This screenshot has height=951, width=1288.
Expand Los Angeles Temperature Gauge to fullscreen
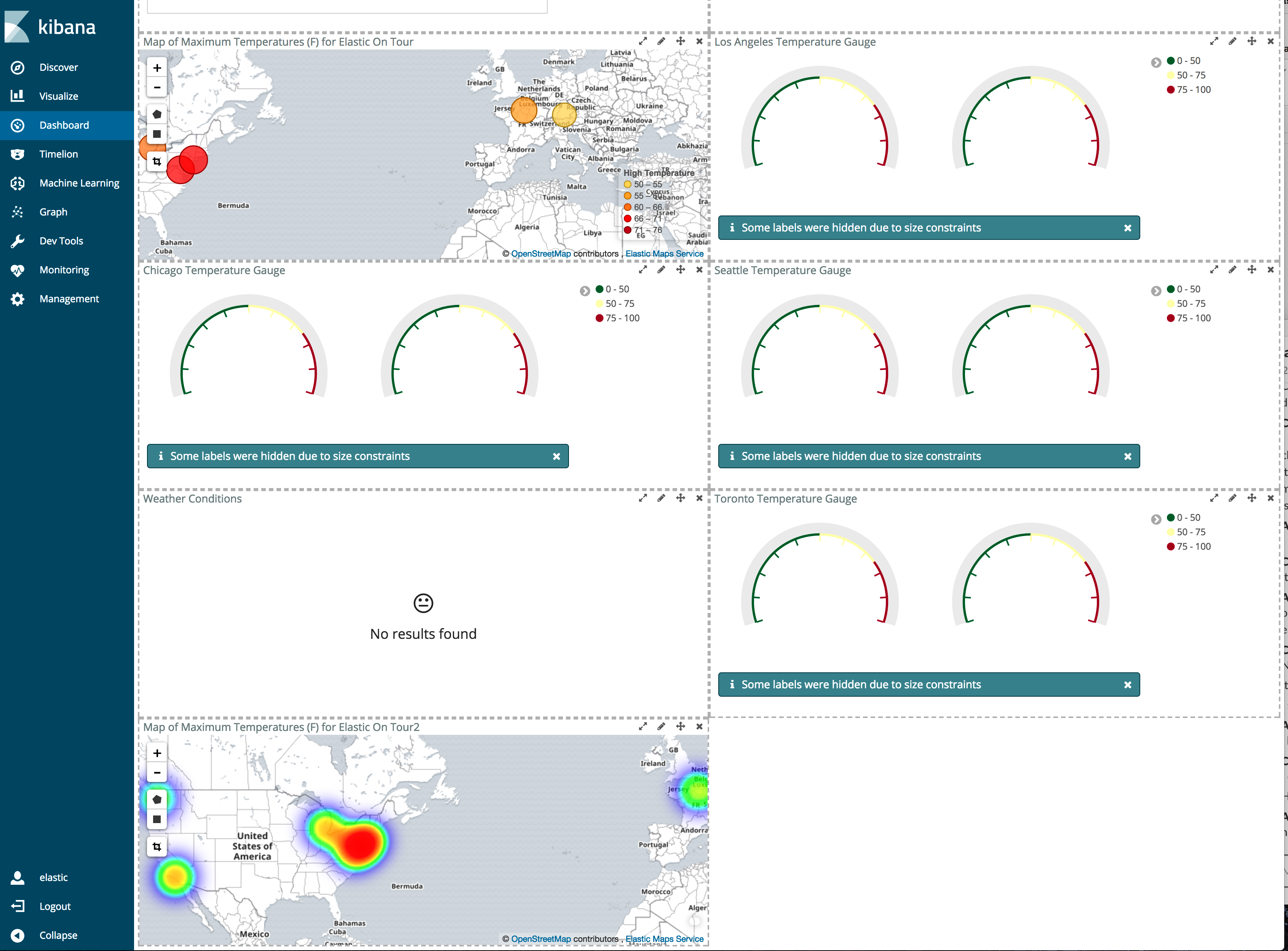click(x=1214, y=41)
